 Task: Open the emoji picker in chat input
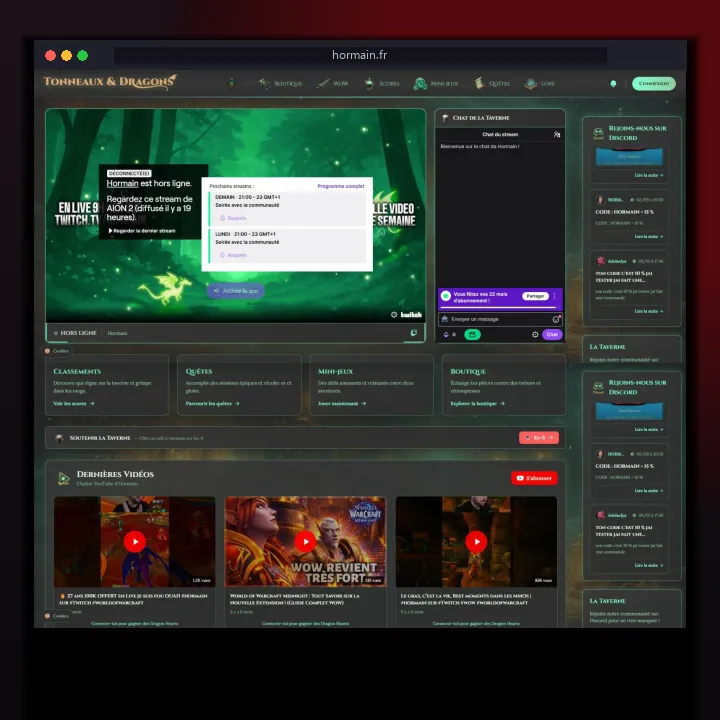[556, 319]
